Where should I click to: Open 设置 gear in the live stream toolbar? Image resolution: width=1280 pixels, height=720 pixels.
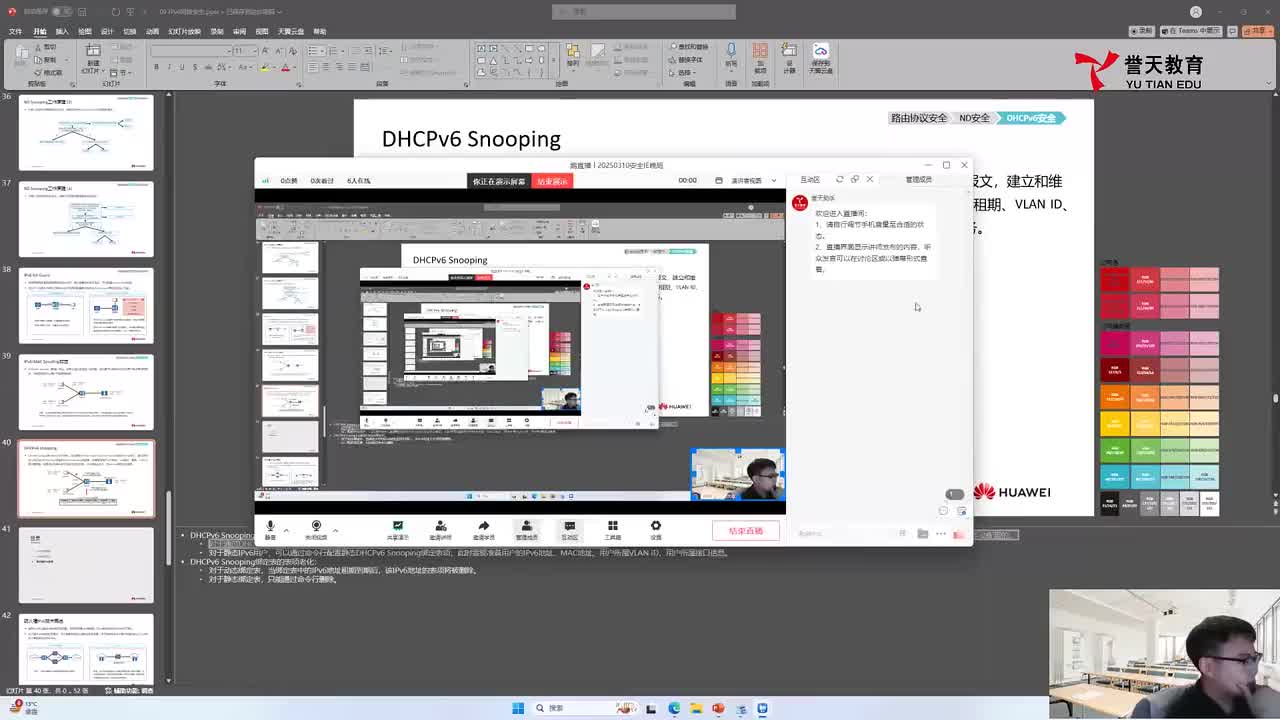656,530
